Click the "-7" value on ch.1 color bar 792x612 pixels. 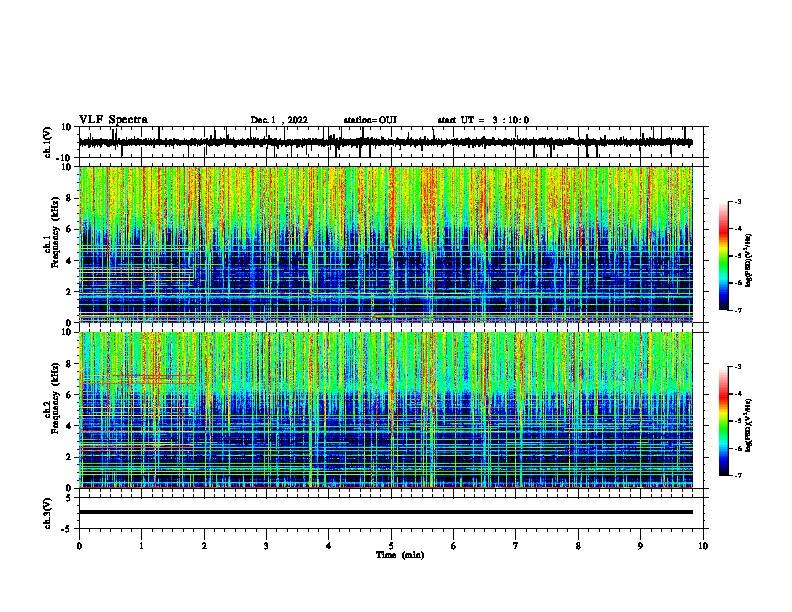pos(737,310)
